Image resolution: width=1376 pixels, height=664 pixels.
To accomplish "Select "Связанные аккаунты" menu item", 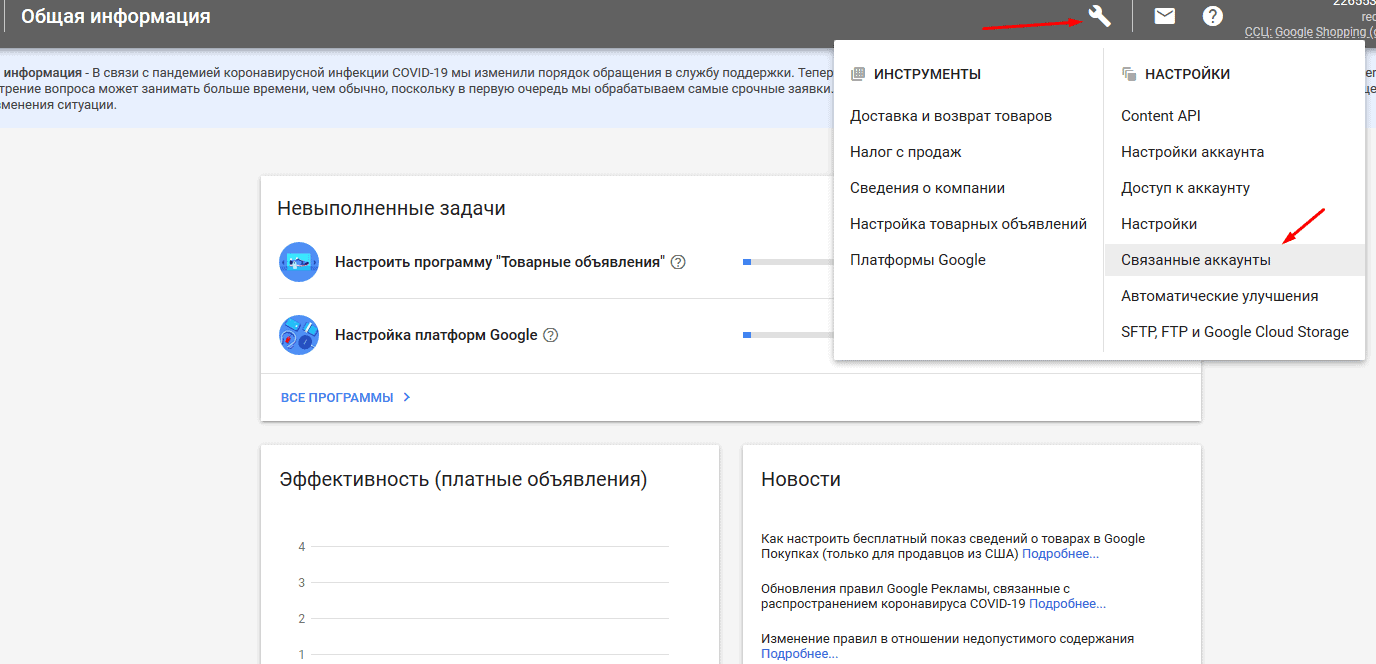I will pos(1196,260).
